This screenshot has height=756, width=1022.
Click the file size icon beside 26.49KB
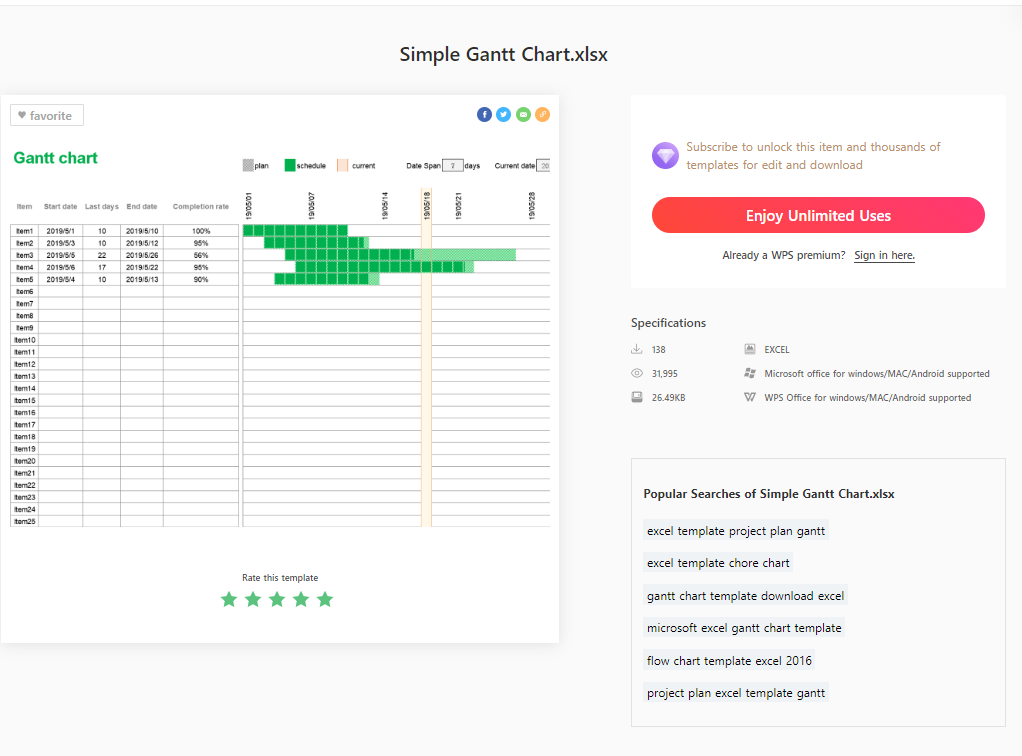[636, 396]
